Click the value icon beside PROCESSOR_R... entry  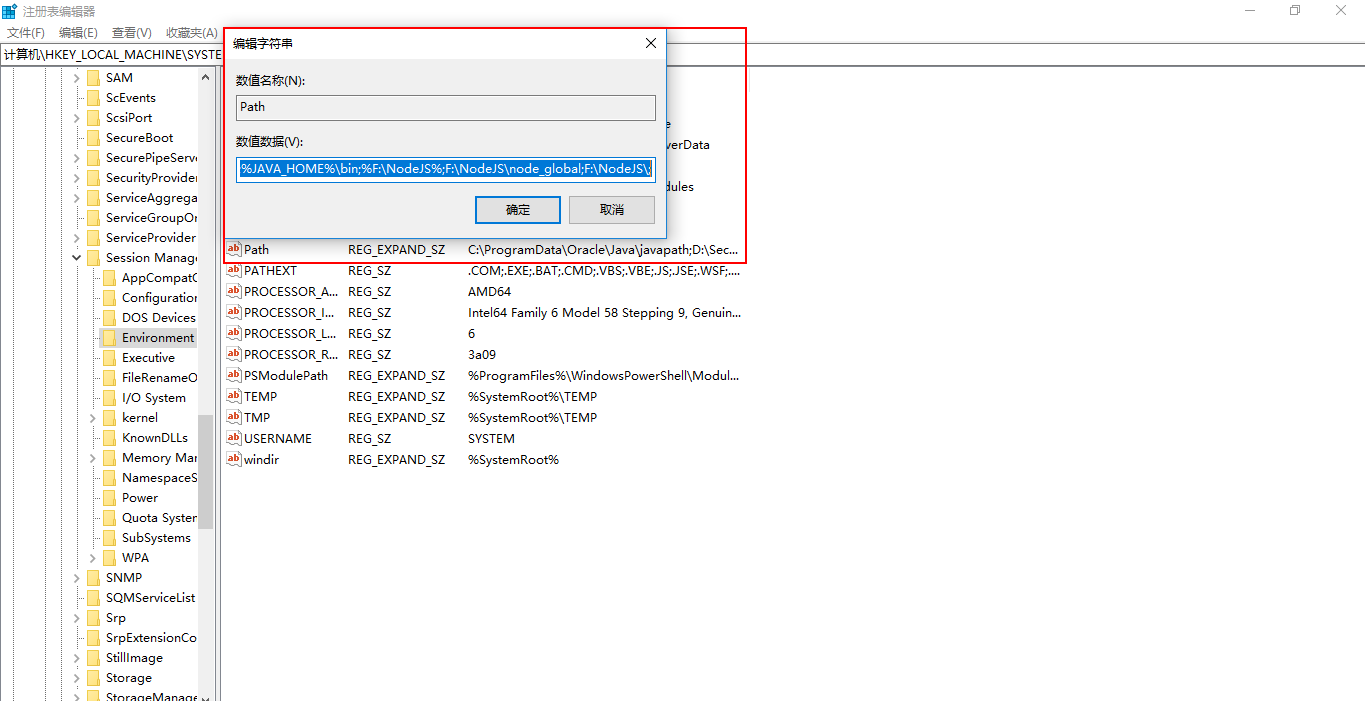tap(234, 355)
